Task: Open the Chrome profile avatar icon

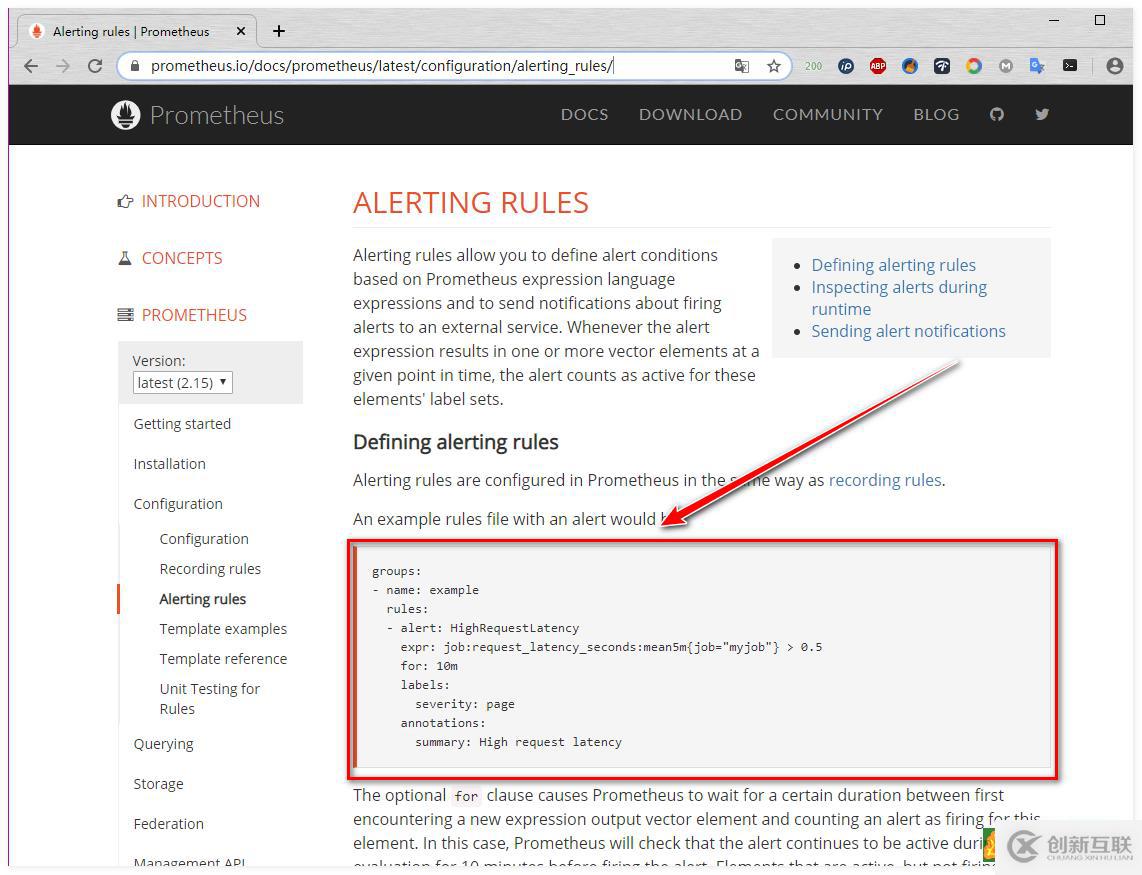Action: coord(1114,66)
